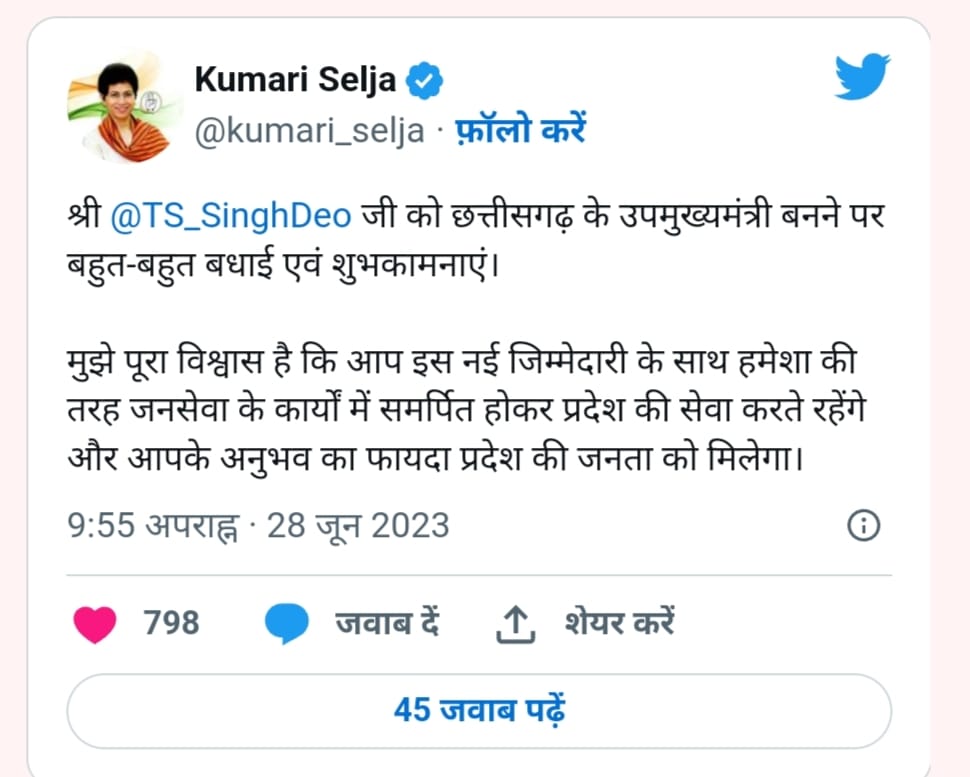
Task: Click the फ़ॉलो करें follow link
Action: [x=520, y=129]
